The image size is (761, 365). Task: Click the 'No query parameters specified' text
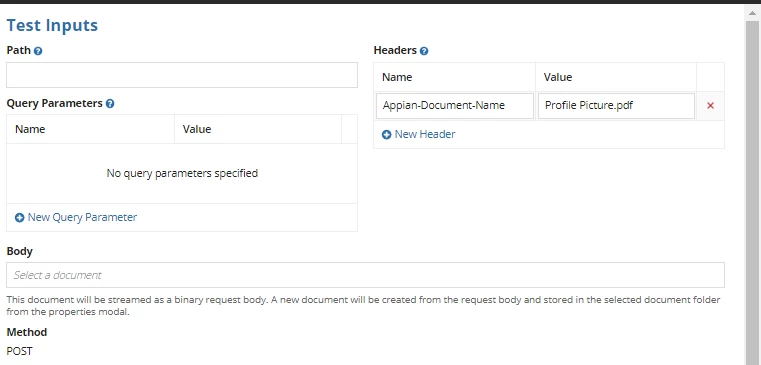point(182,173)
